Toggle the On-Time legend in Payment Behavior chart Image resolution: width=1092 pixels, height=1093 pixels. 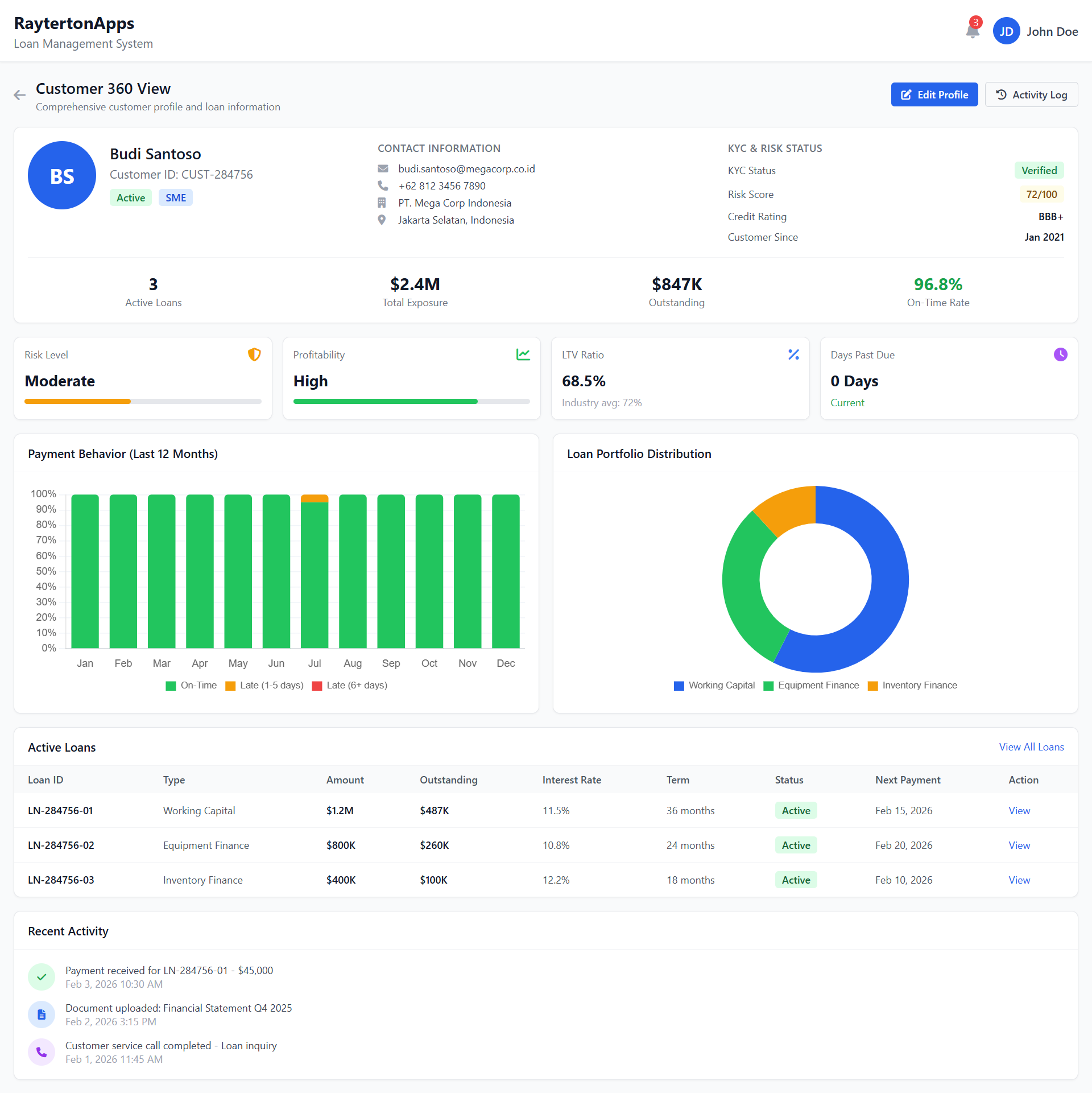pos(191,685)
